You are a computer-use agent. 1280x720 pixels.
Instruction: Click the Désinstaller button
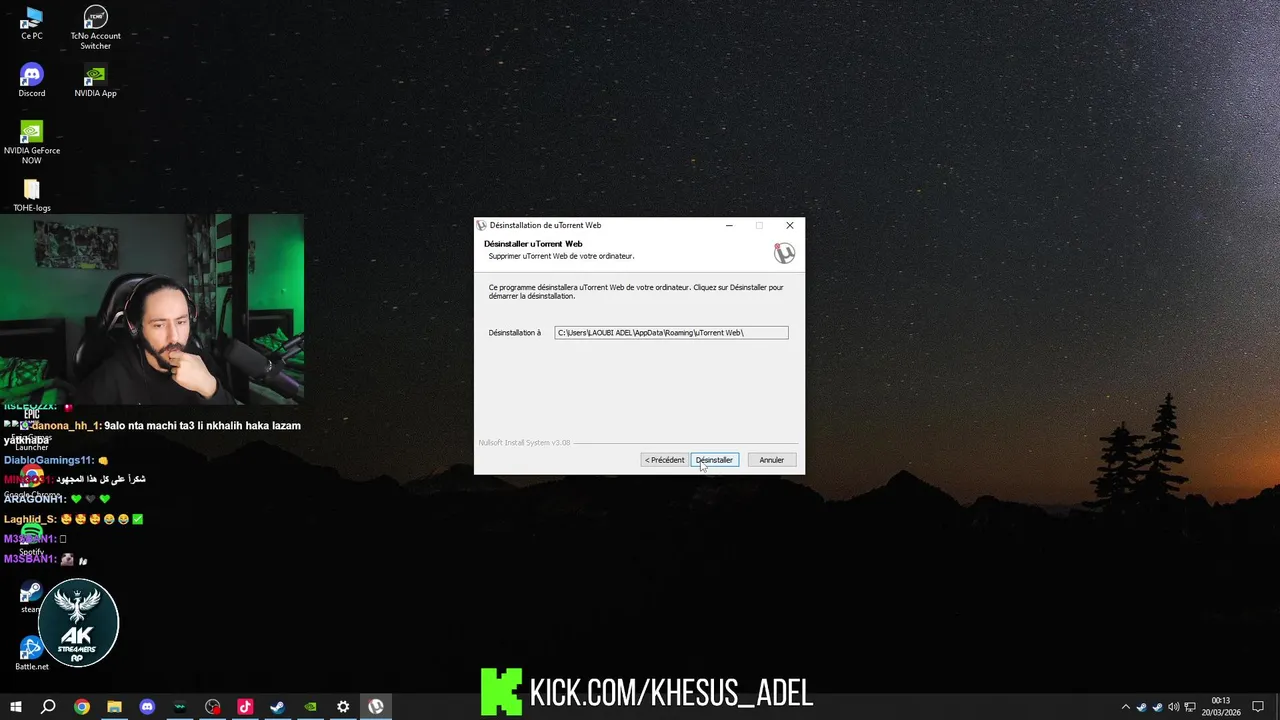coord(714,460)
